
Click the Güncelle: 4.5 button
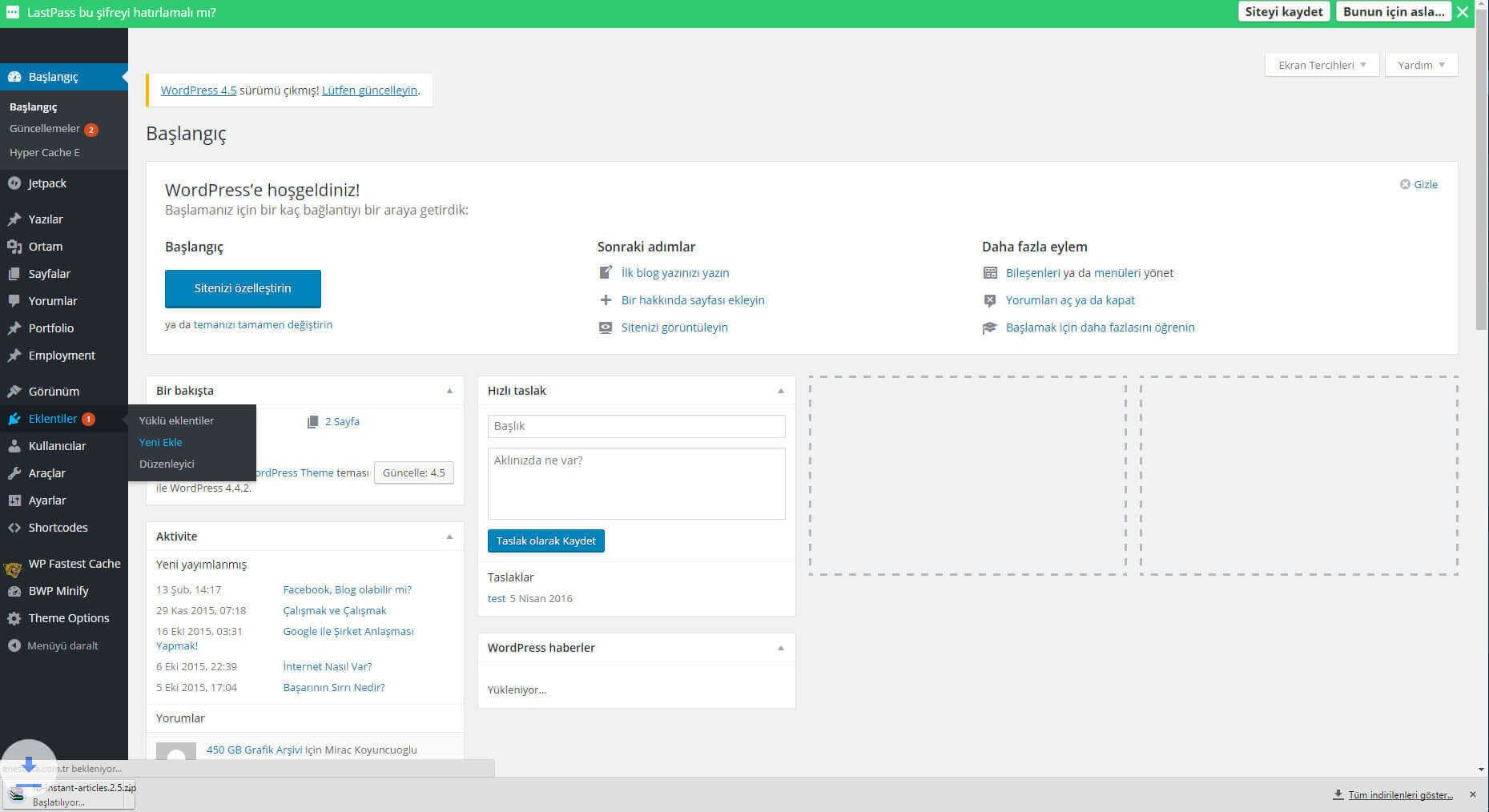tap(414, 472)
